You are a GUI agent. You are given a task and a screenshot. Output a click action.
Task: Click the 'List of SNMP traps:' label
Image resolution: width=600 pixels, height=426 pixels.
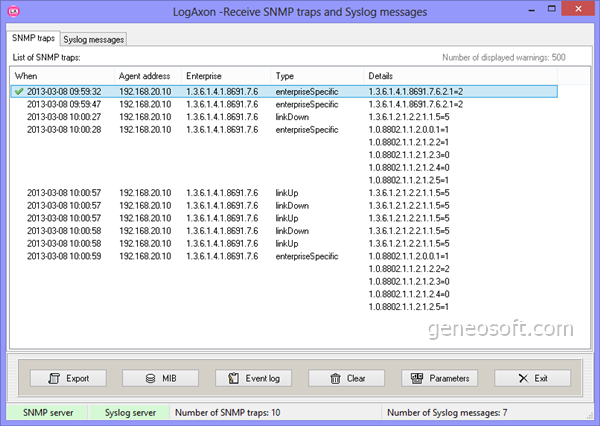46,57
